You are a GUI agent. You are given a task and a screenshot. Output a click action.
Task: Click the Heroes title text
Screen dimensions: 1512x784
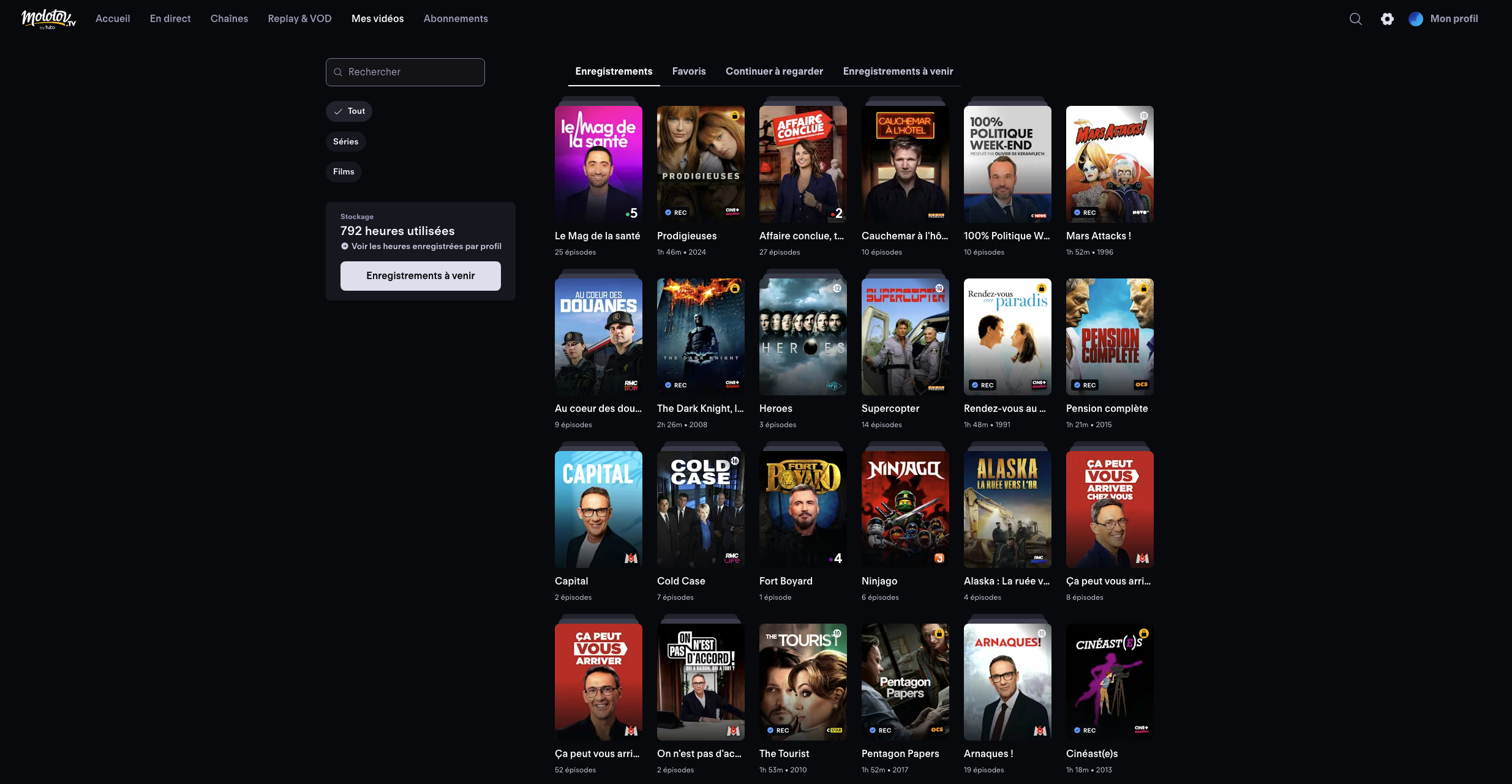(776, 409)
